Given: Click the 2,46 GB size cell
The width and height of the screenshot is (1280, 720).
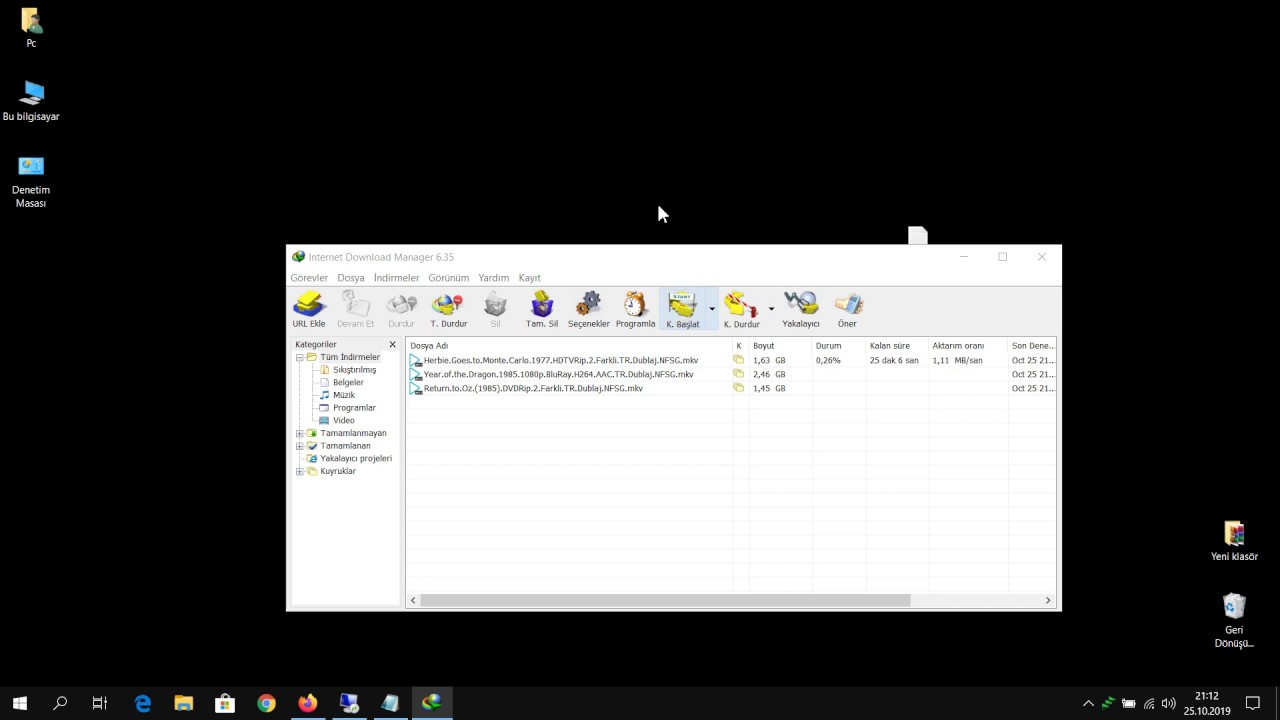Looking at the screenshot, I should tap(769, 374).
